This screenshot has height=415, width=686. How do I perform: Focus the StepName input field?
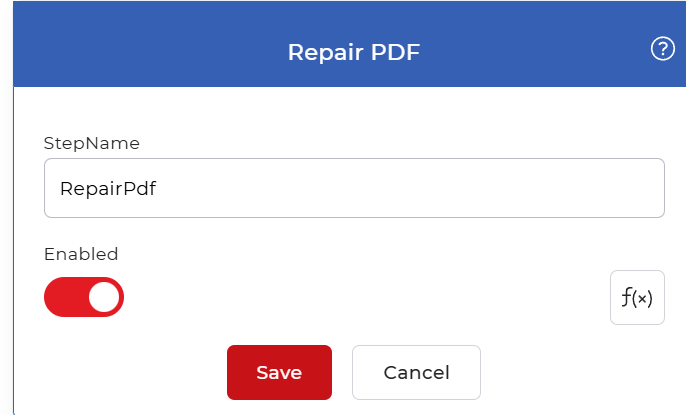354,188
